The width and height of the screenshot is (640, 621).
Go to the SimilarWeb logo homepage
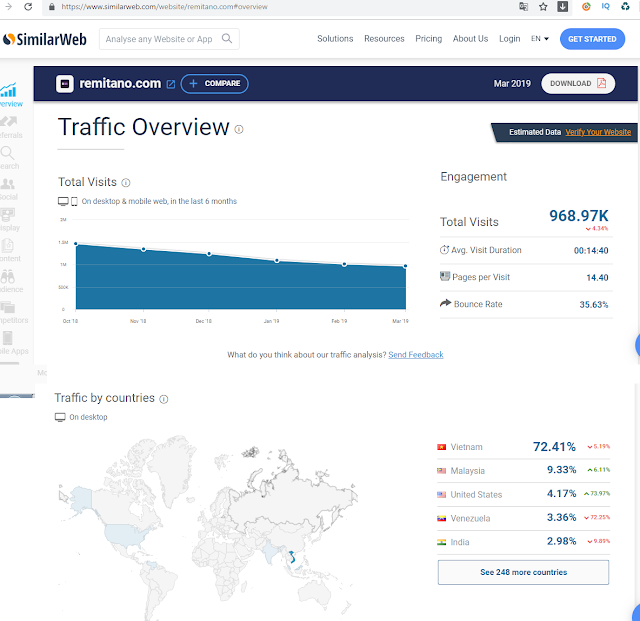[x=44, y=39]
